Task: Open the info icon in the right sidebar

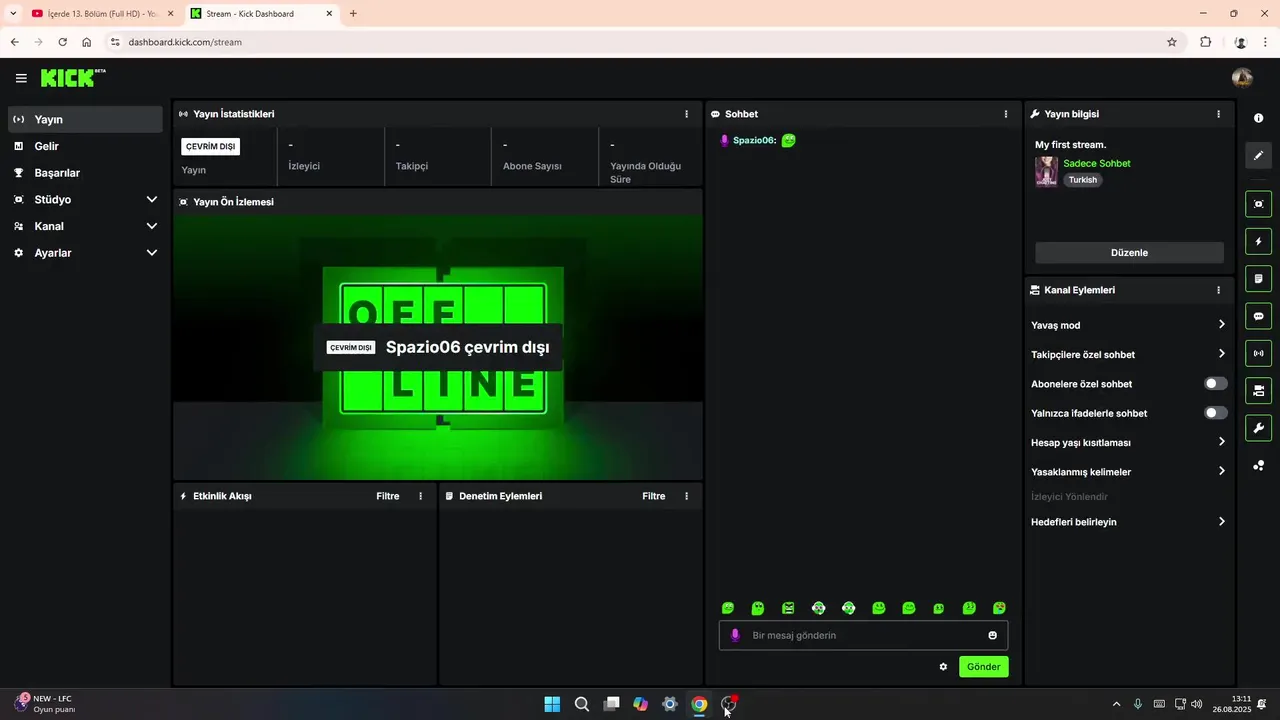Action: [1258, 118]
